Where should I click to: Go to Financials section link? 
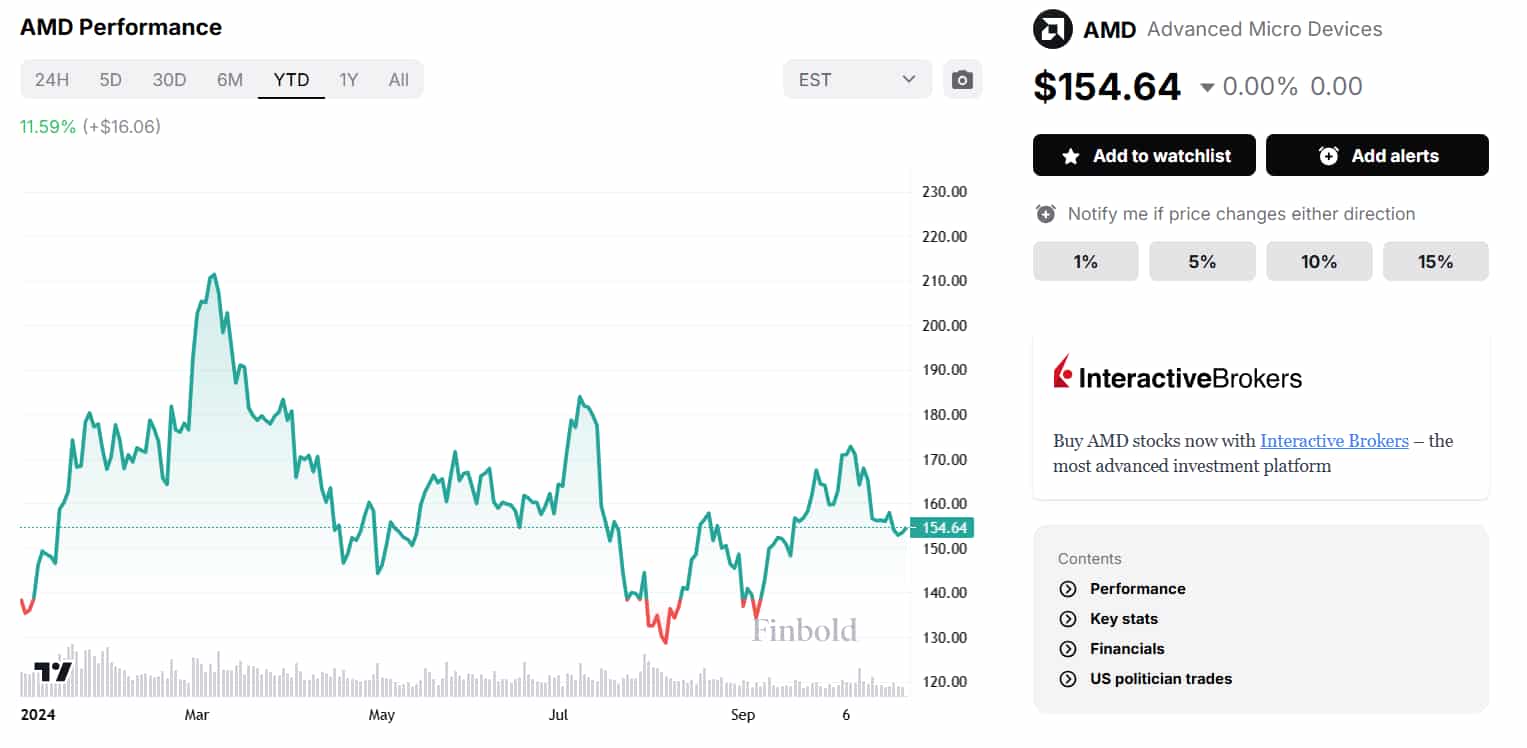point(1127,649)
